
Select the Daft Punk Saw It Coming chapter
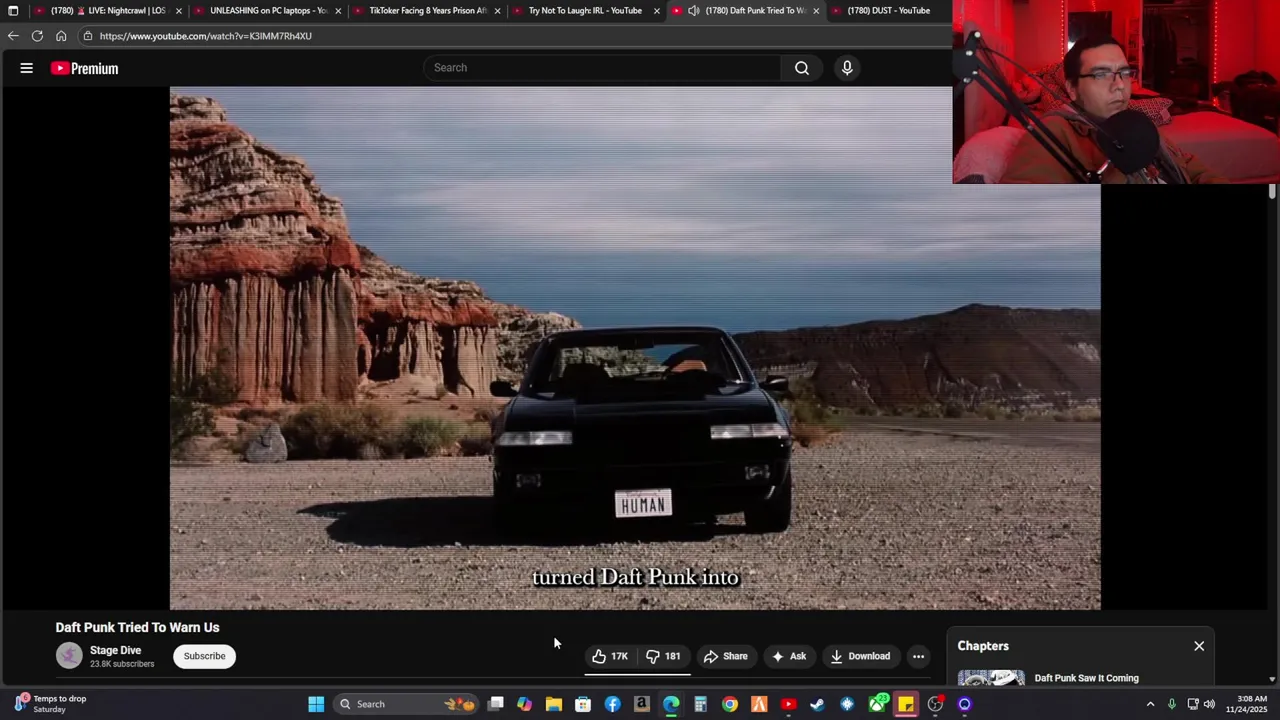(x=1086, y=678)
